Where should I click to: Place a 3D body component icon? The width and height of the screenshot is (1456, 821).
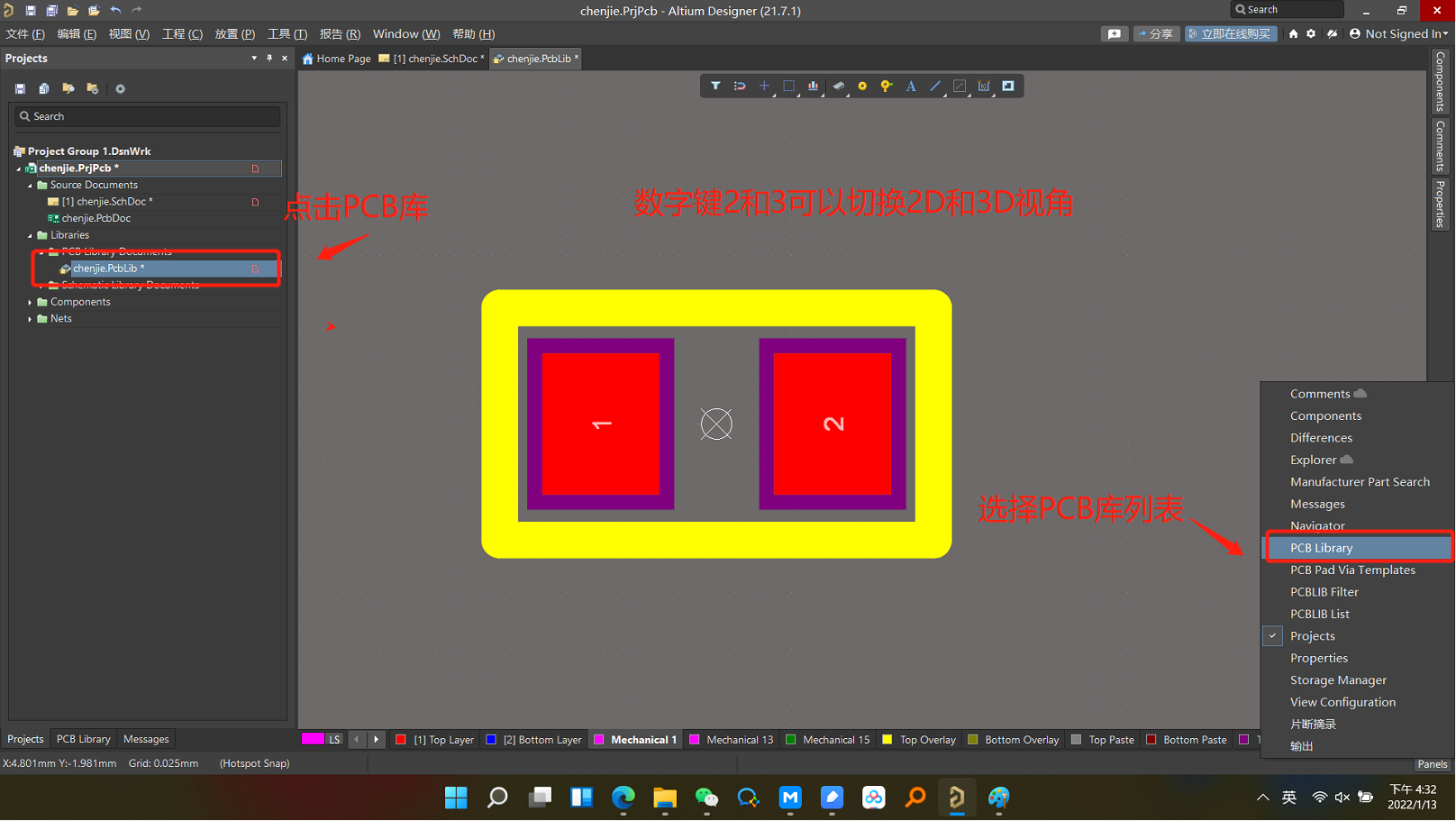tap(838, 87)
